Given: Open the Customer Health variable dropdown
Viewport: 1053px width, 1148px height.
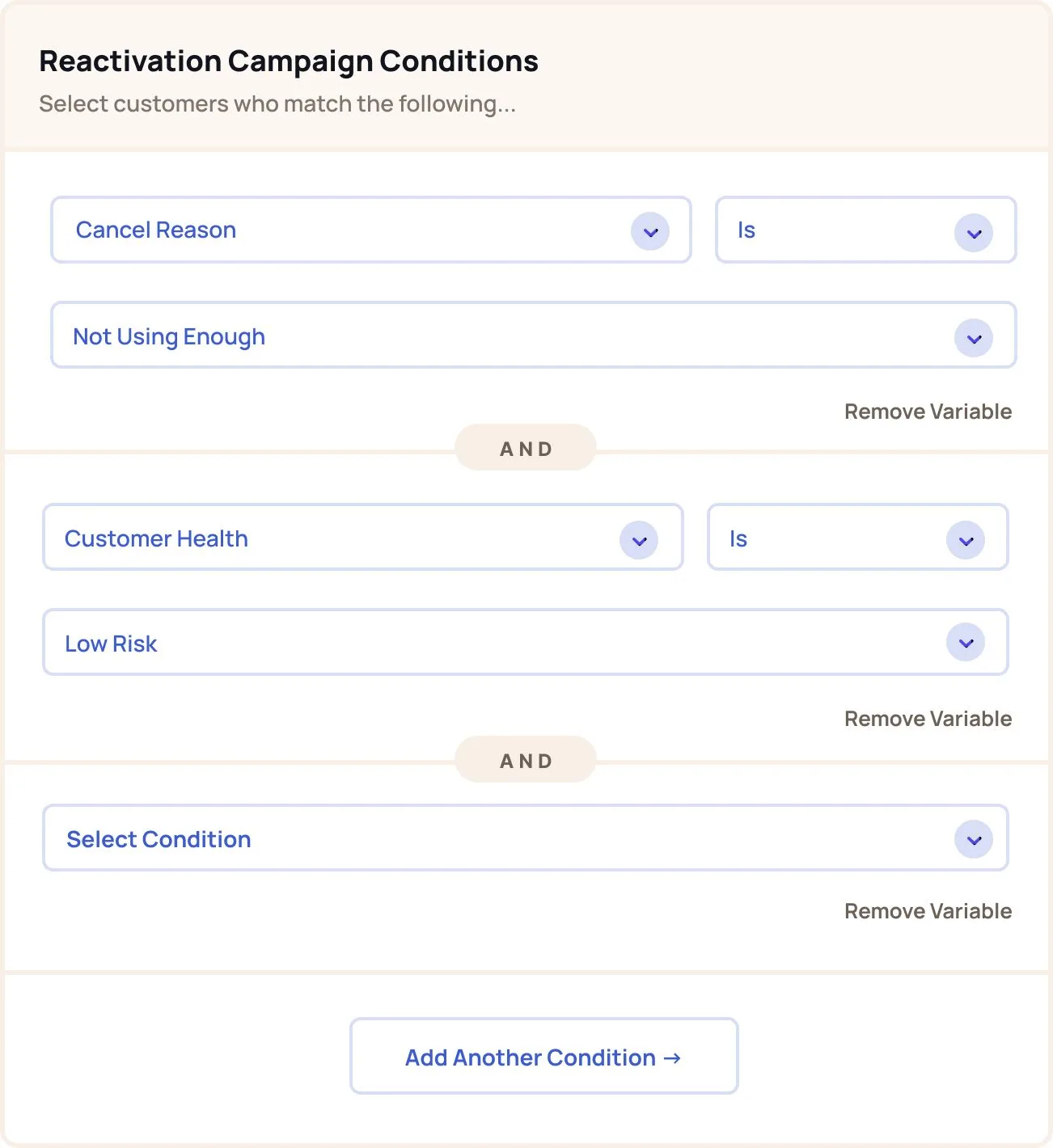Looking at the screenshot, I should [x=363, y=537].
